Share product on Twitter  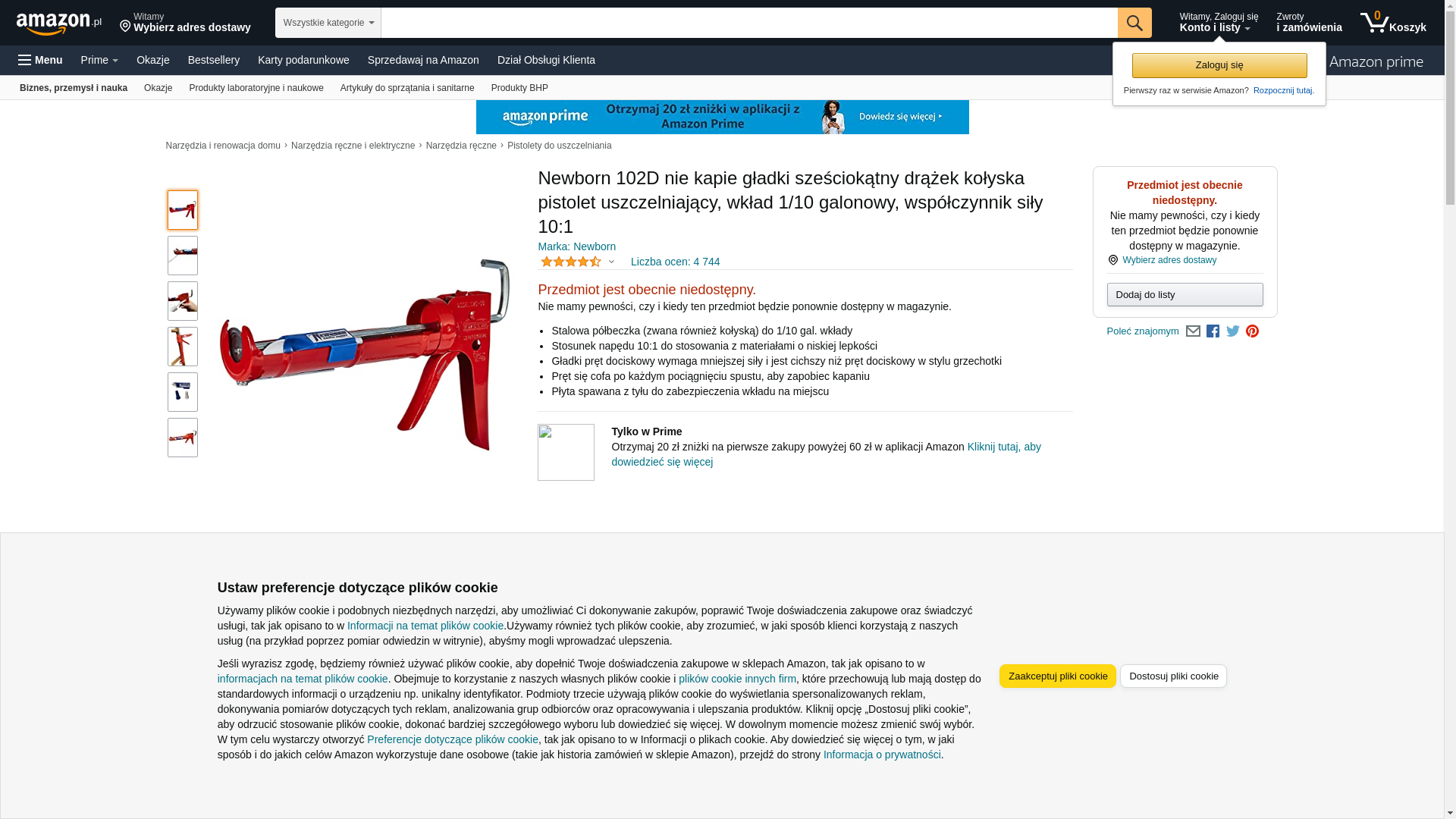pyautogui.click(x=1233, y=331)
